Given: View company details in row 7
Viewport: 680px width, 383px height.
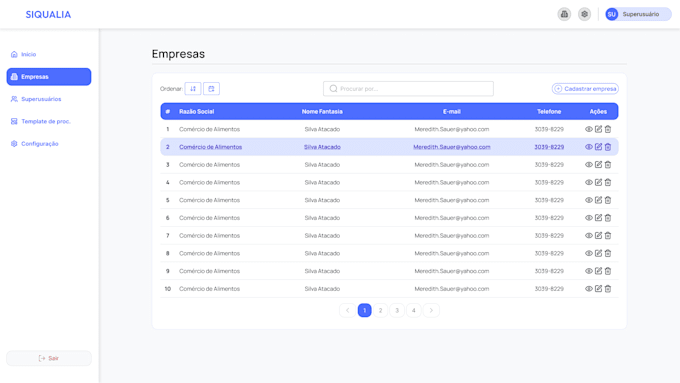Looking at the screenshot, I should pyautogui.click(x=588, y=236).
